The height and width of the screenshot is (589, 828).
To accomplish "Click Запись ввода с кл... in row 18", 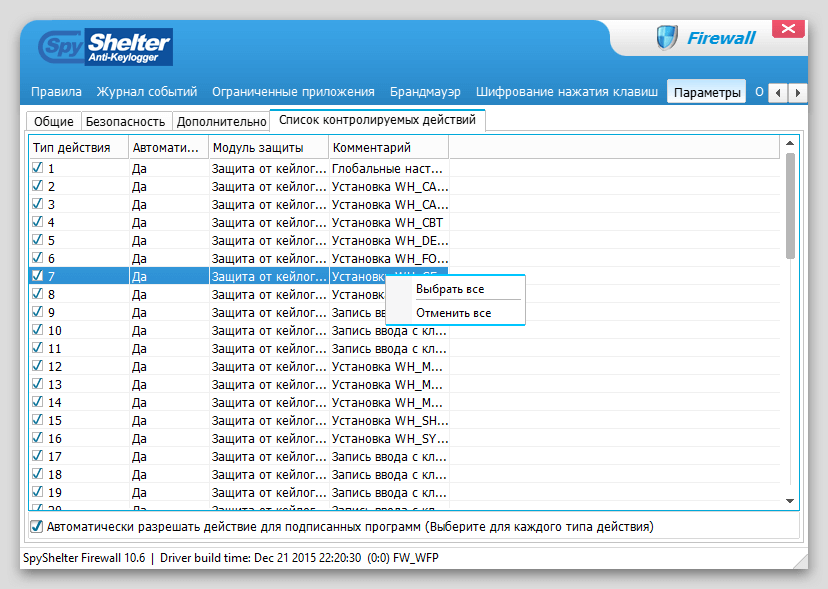I will point(389,474).
